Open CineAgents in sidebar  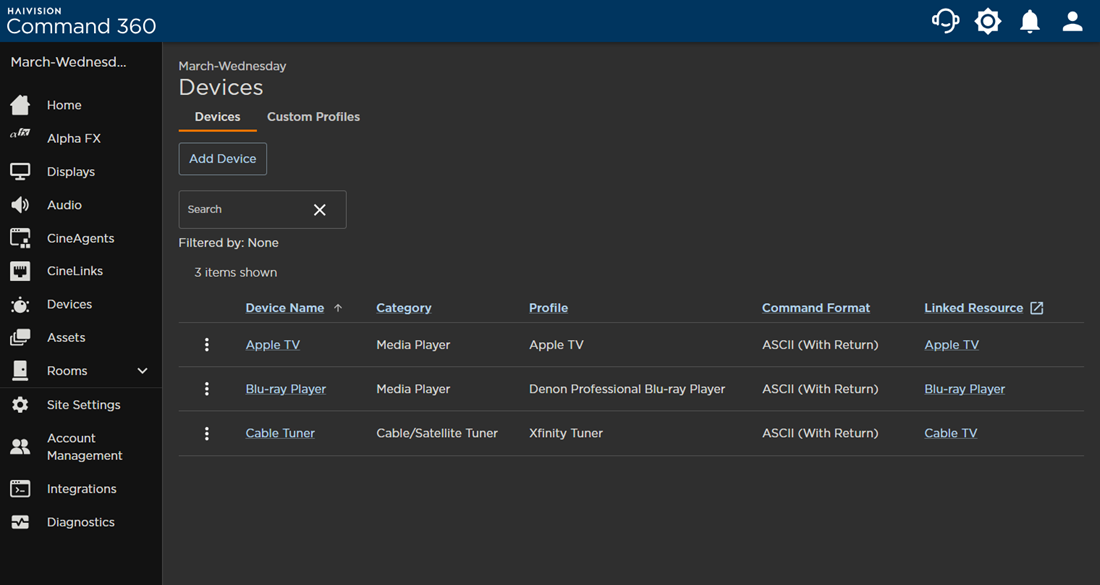81,238
